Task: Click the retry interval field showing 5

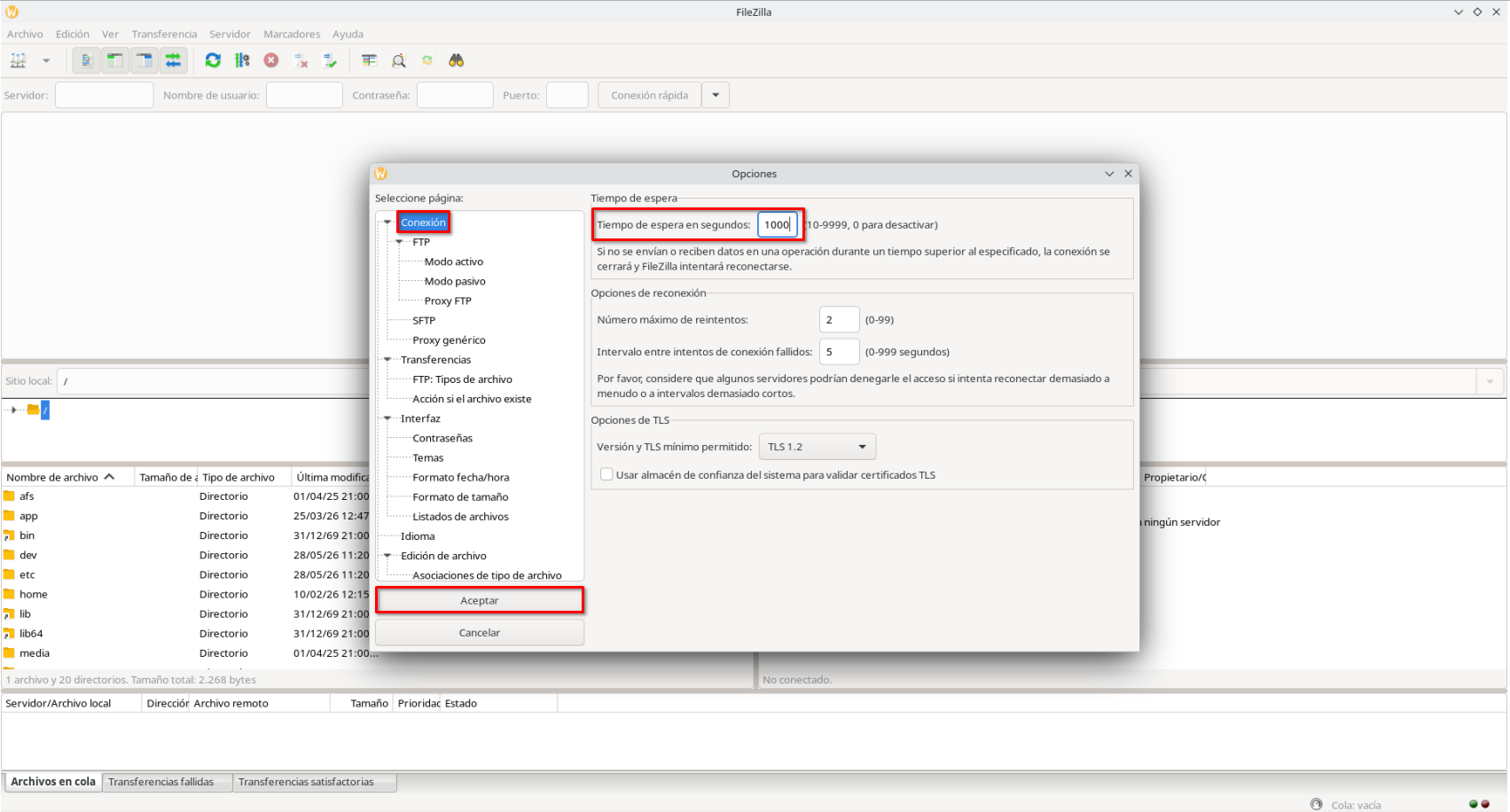Action: [x=839, y=352]
